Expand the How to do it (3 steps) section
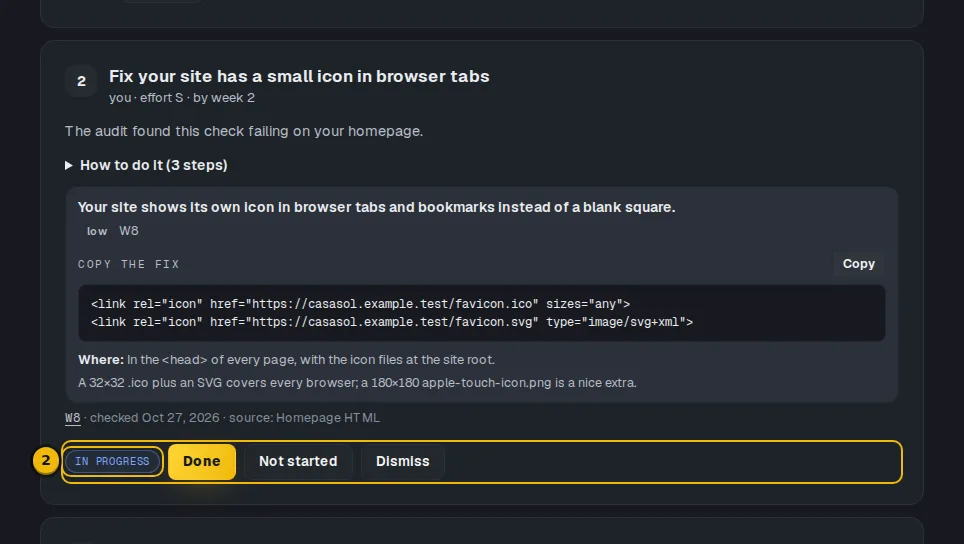964x544 pixels. (x=146, y=165)
